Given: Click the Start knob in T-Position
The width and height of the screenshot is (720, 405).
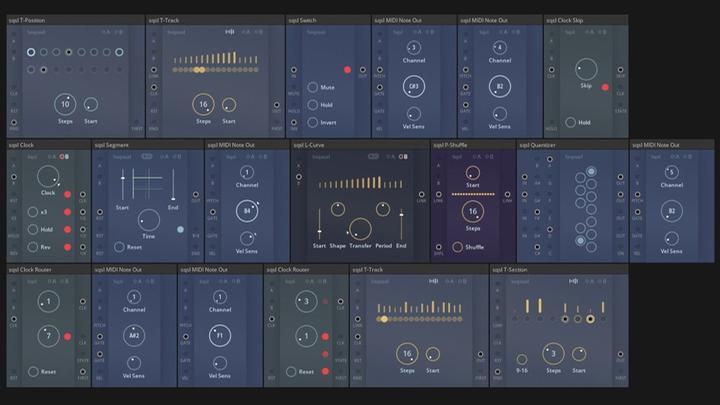Looking at the screenshot, I should point(90,104).
